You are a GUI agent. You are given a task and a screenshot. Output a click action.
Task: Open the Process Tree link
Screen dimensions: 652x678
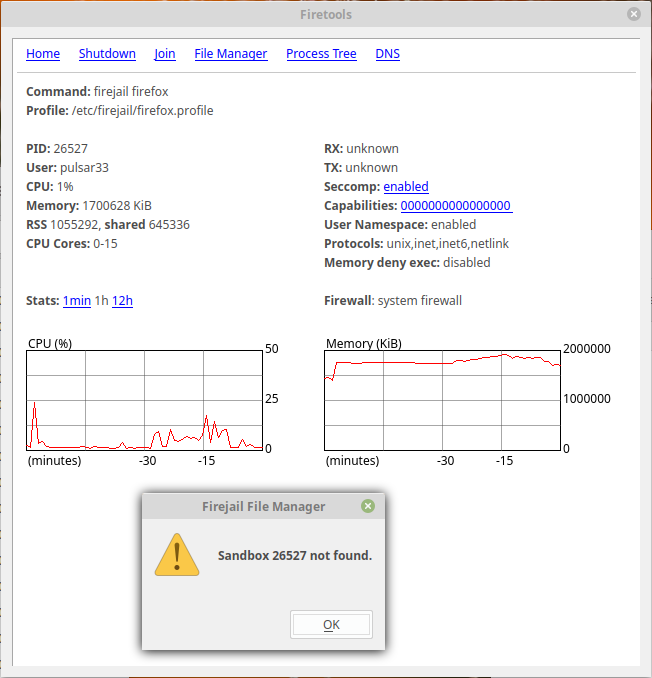[321, 54]
